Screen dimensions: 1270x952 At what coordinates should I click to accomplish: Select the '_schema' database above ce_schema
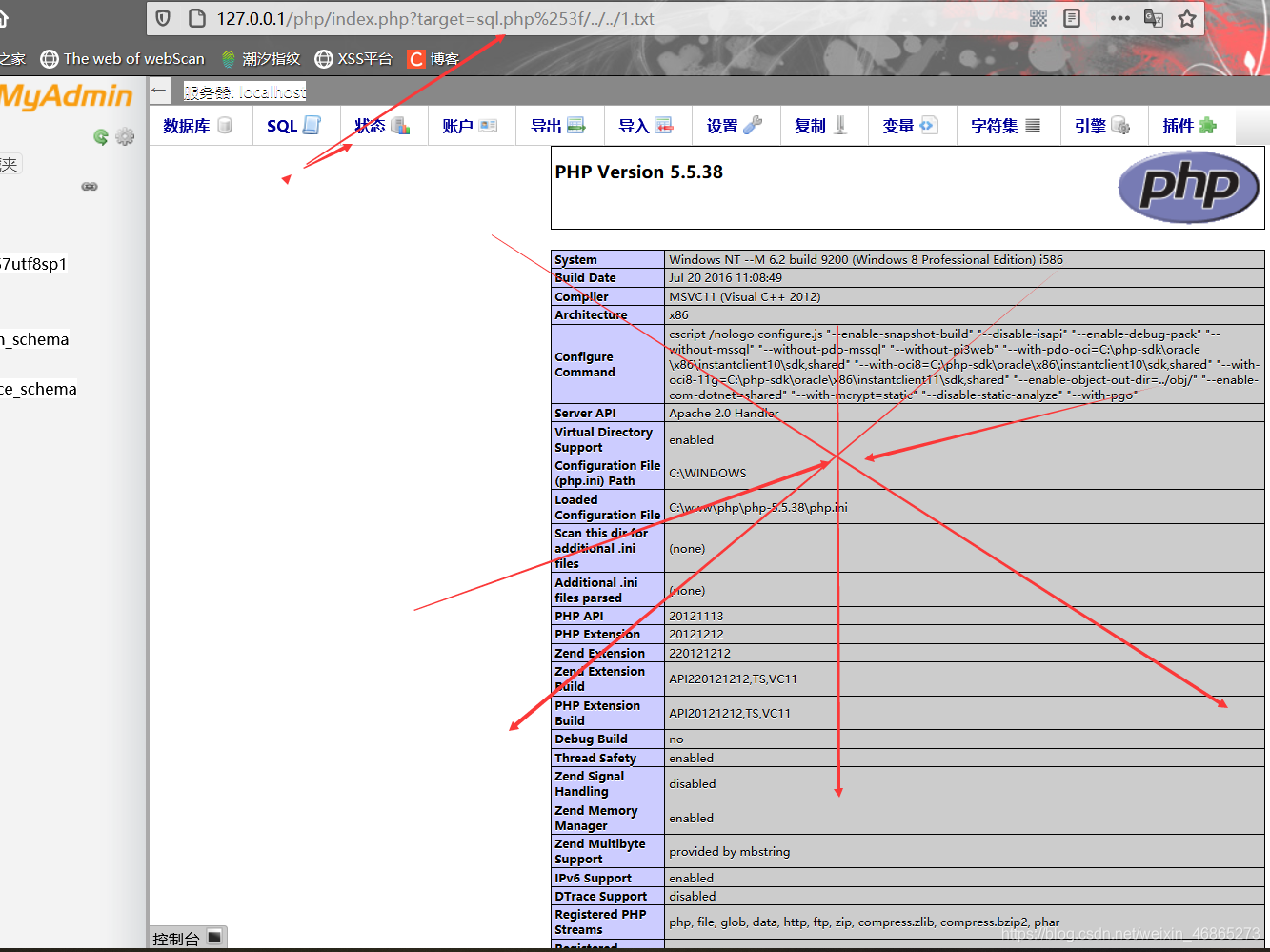[34, 339]
